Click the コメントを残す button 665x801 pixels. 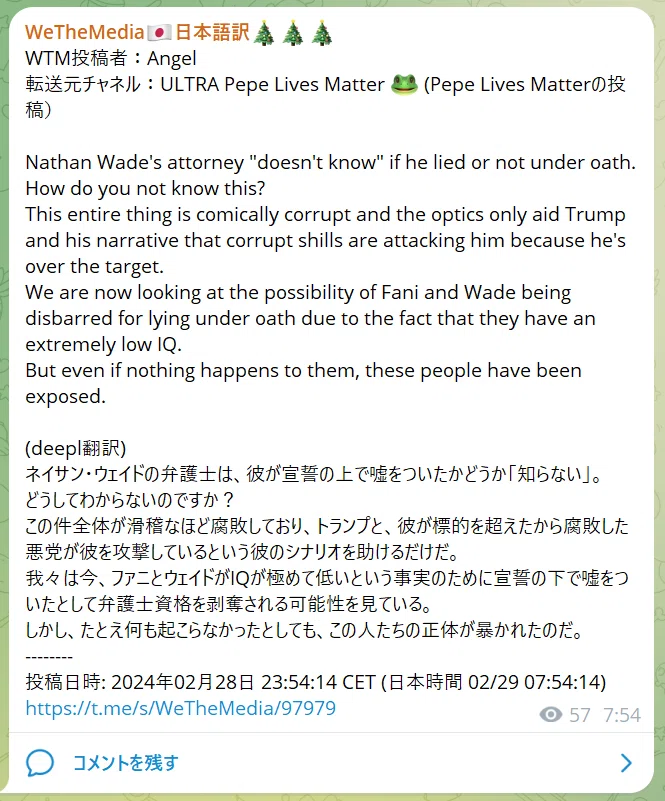click(126, 763)
